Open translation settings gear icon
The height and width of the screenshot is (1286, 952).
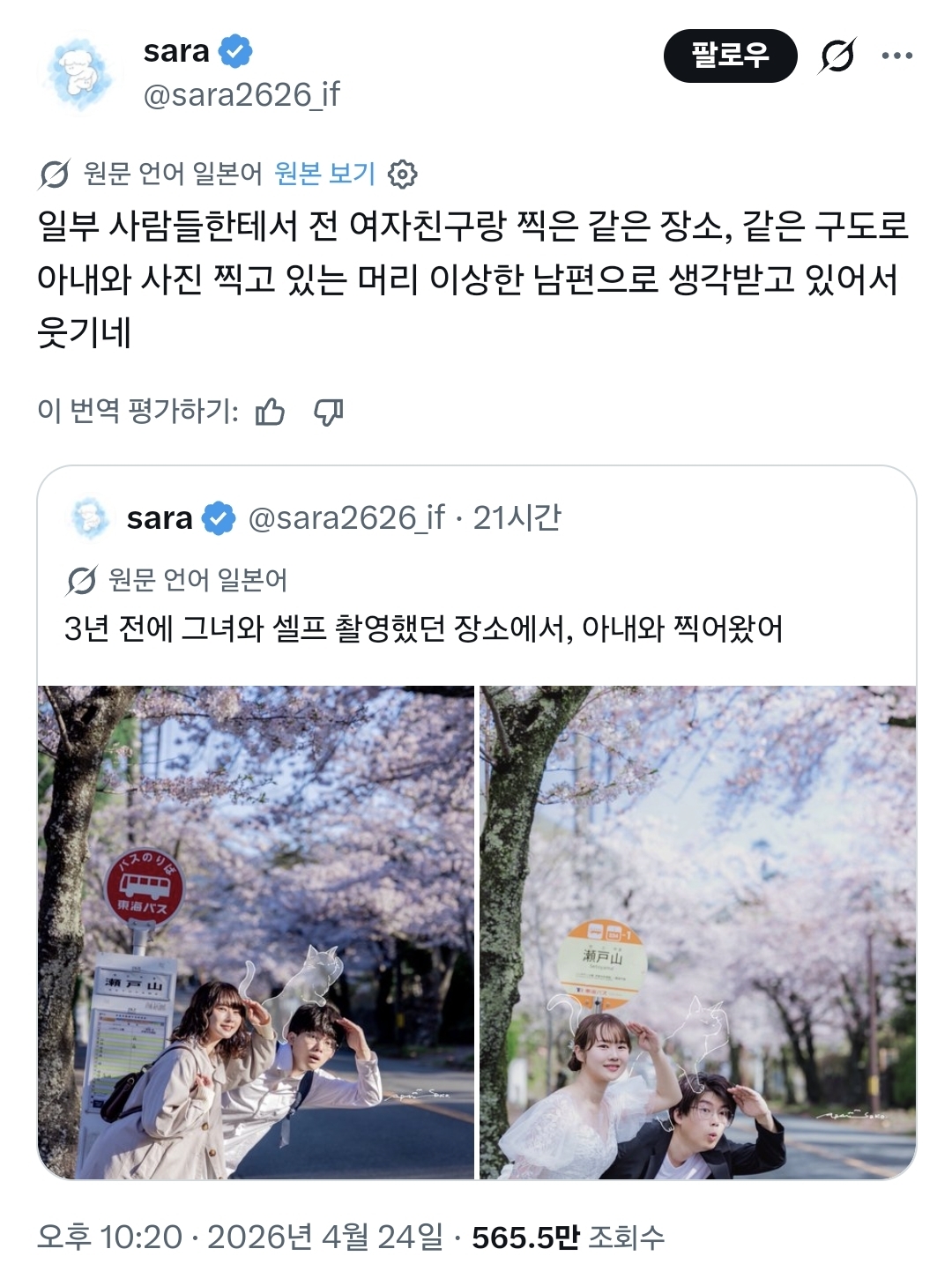[403, 175]
